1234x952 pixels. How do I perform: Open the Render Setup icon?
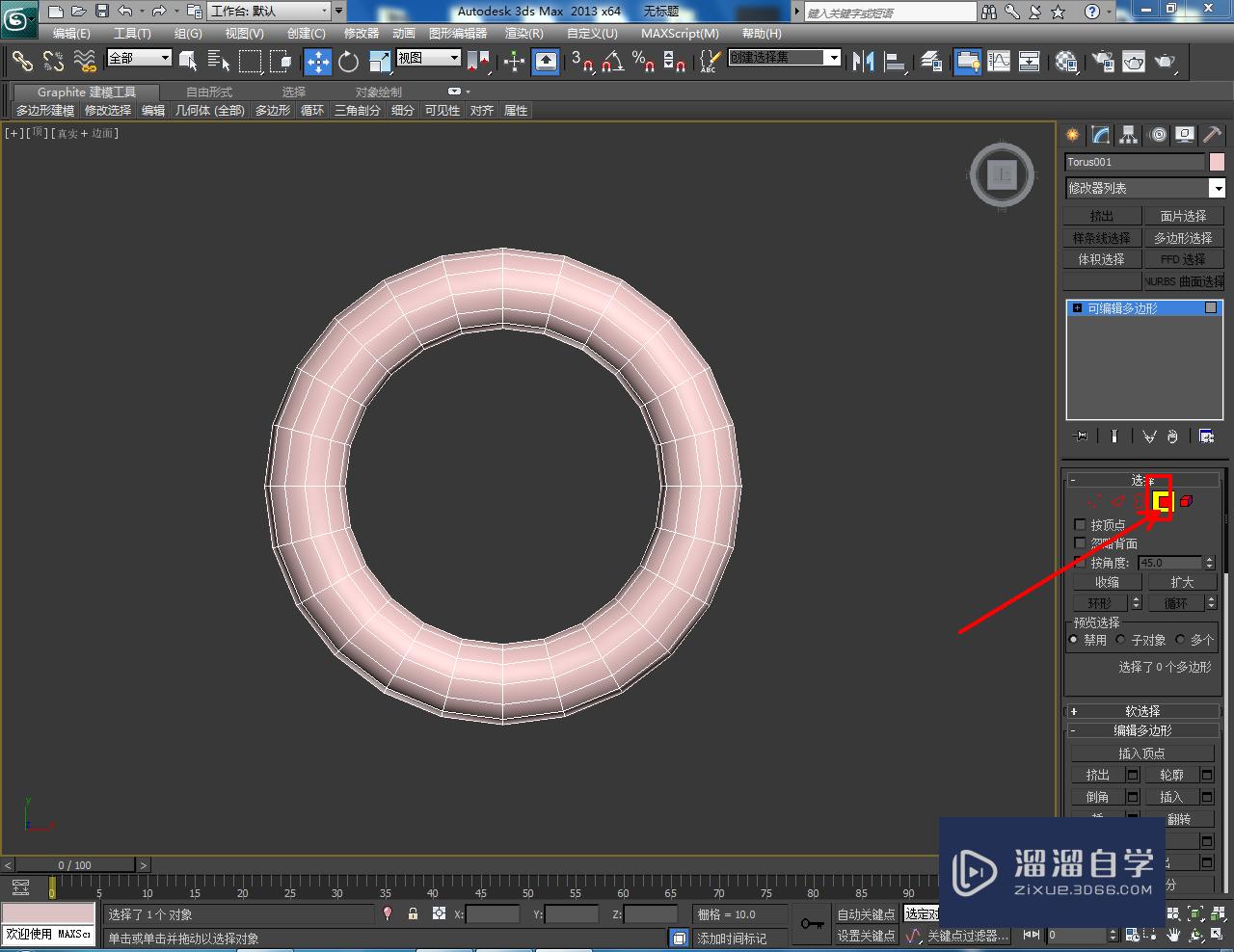(1103, 62)
